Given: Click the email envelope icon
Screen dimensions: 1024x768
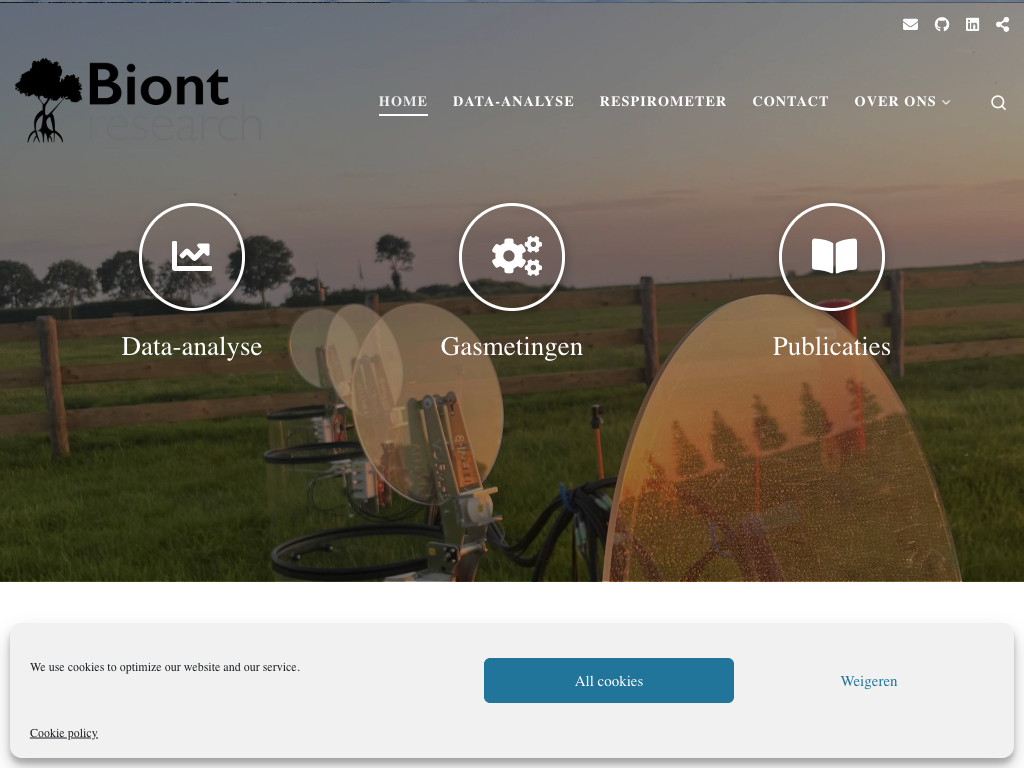Looking at the screenshot, I should (910, 25).
